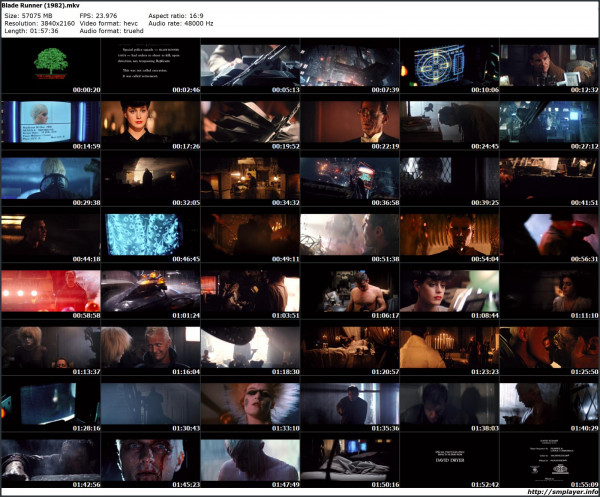
Task: Select the frame stamped 00:22:19
Action: pos(350,122)
